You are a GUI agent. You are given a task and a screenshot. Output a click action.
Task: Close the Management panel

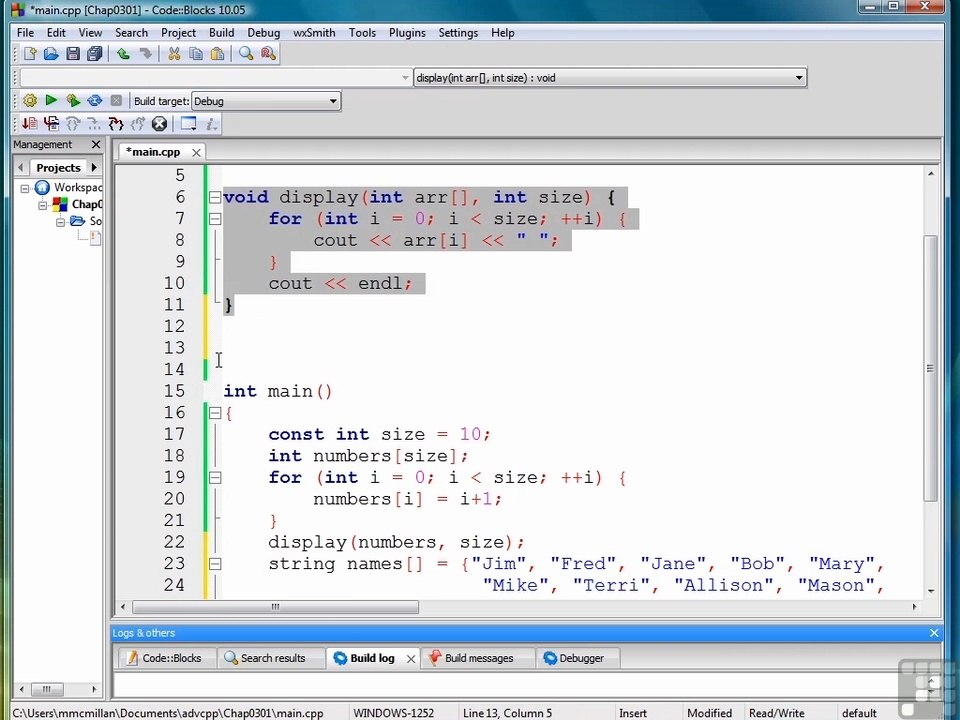pyautogui.click(x=96, y=144)
